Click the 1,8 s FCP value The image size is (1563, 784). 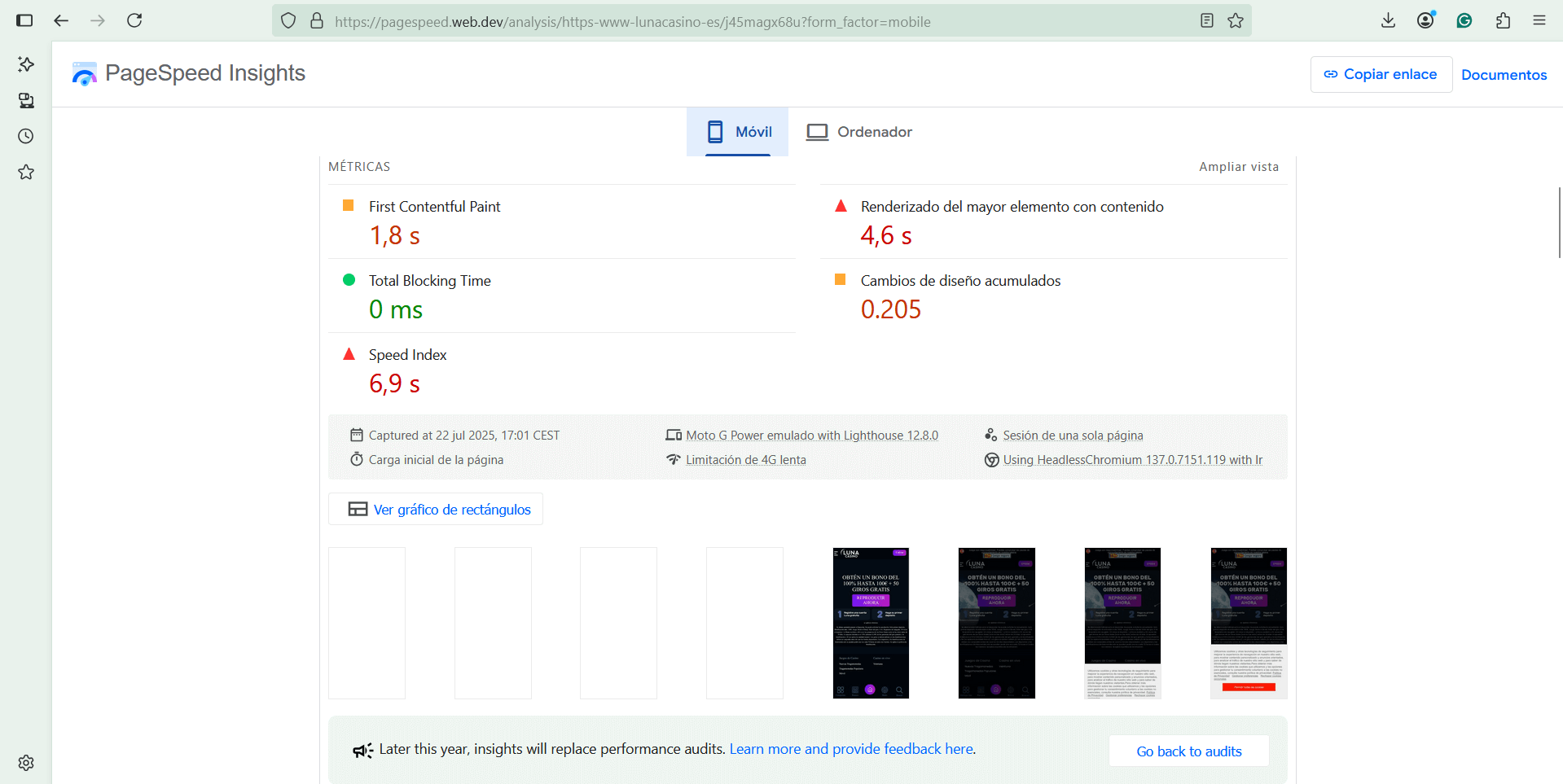394,236
